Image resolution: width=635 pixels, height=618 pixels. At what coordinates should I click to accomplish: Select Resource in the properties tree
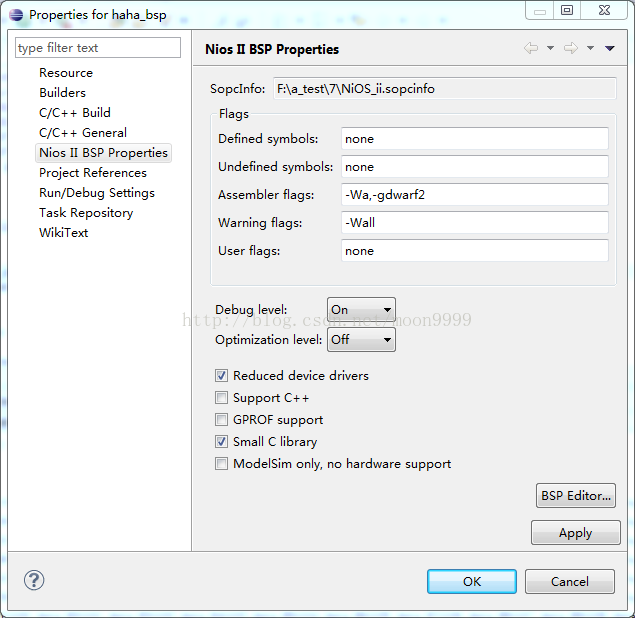[66, 73]
